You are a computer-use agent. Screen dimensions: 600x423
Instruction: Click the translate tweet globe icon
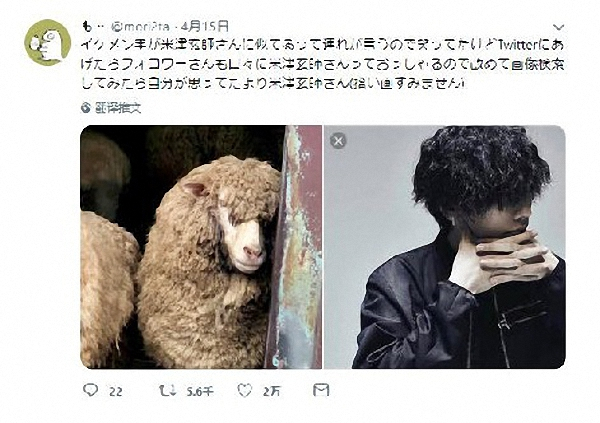(x=86, y=108)
